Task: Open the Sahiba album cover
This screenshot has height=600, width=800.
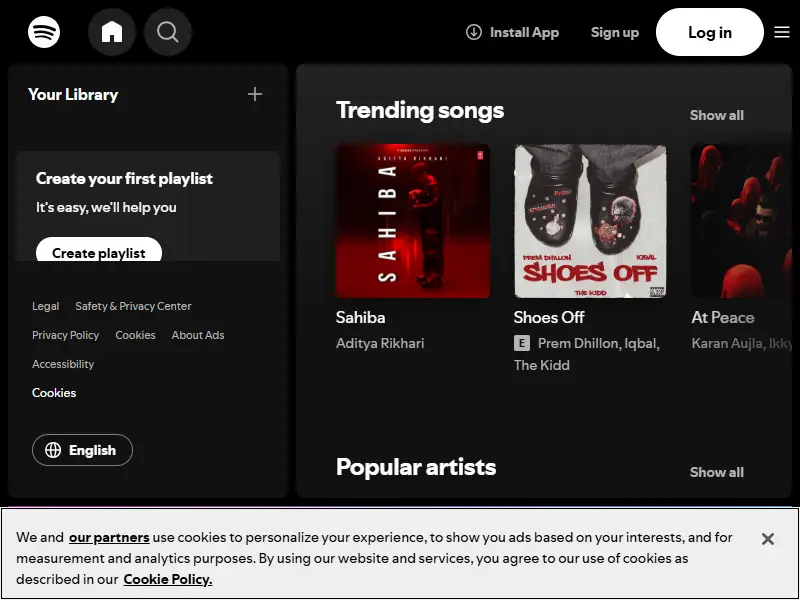Action: 413,221
